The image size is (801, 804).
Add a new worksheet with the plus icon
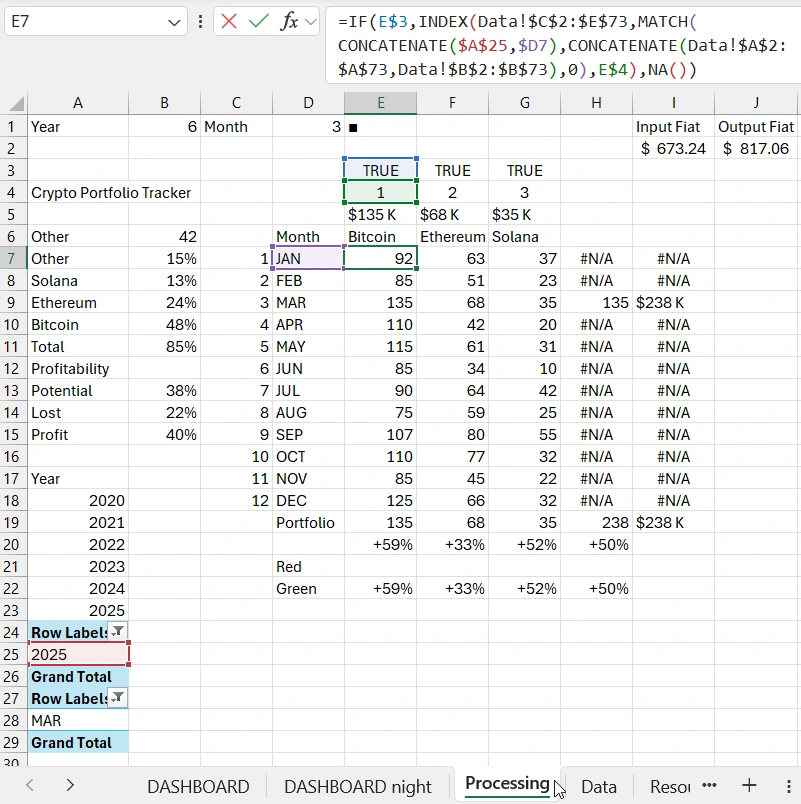pyautogui.click(x=748, y=786)
